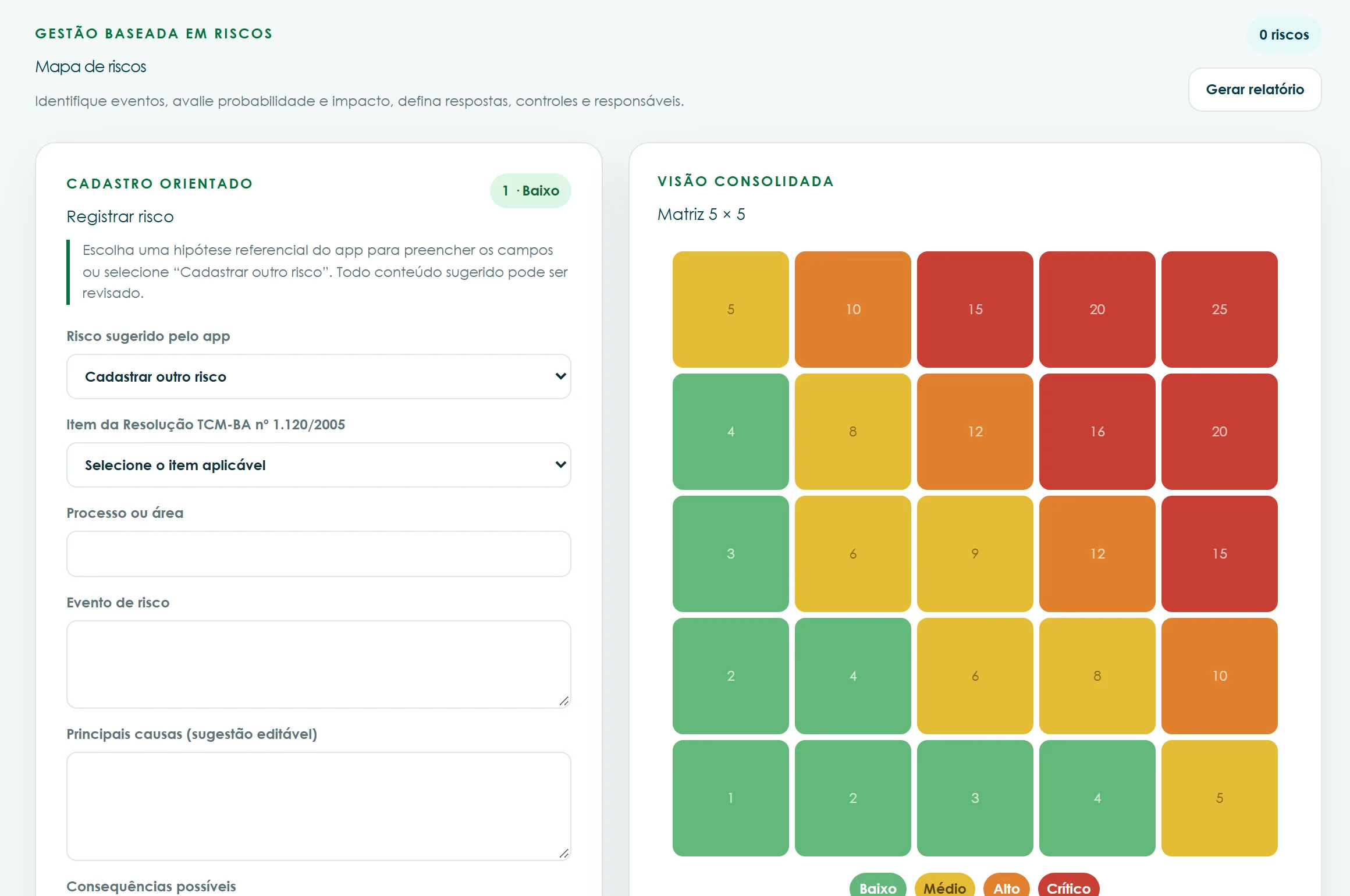Select the matrix cell with value 16
The width and height of the screenshot is (1350, 896).
(1097, 432)
